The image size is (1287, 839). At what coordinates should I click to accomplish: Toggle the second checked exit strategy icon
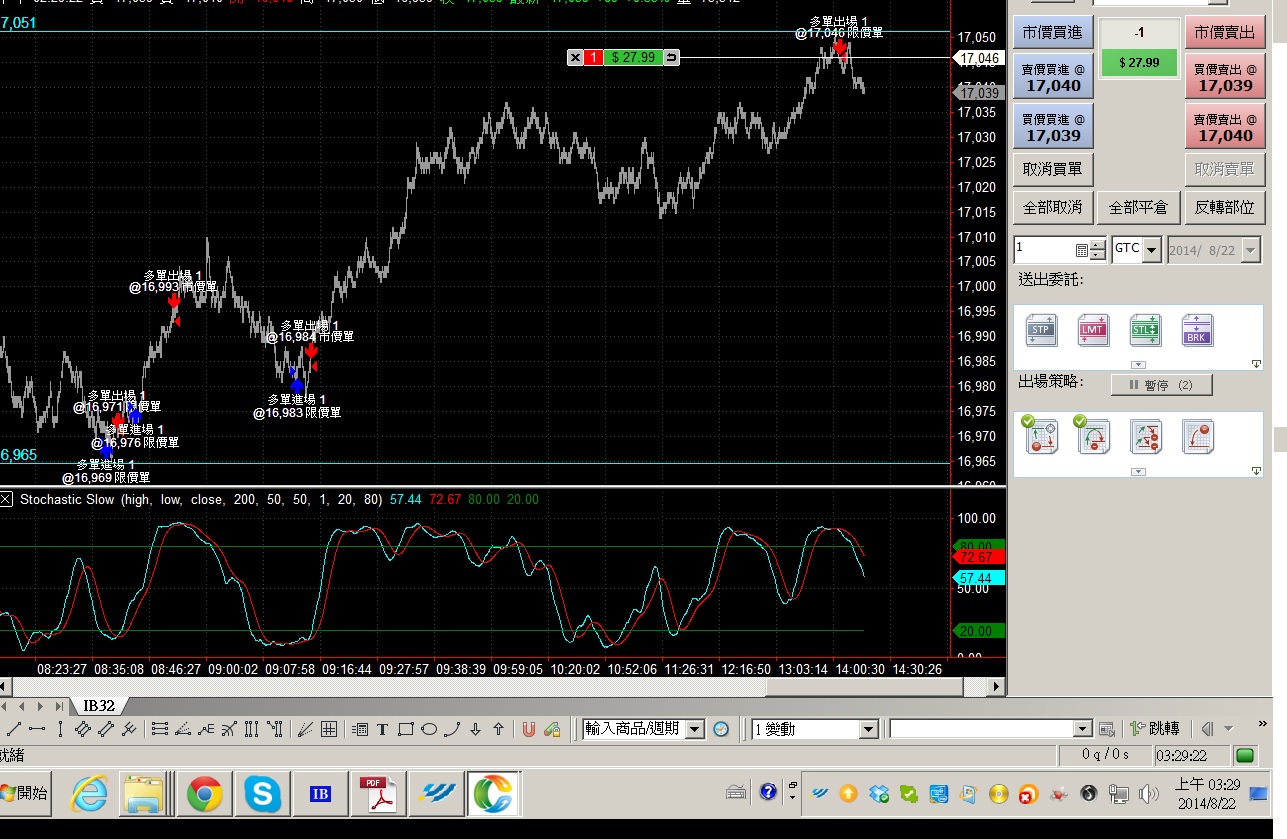pos(1093,435)
